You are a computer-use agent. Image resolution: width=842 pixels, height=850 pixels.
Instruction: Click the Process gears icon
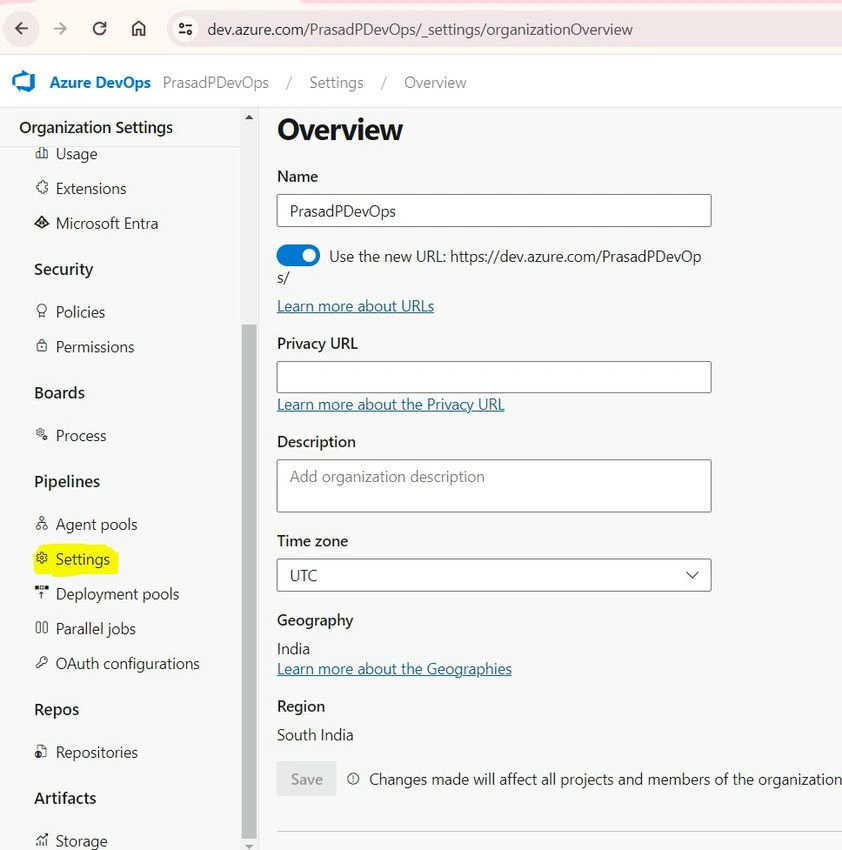pos(42,434)
